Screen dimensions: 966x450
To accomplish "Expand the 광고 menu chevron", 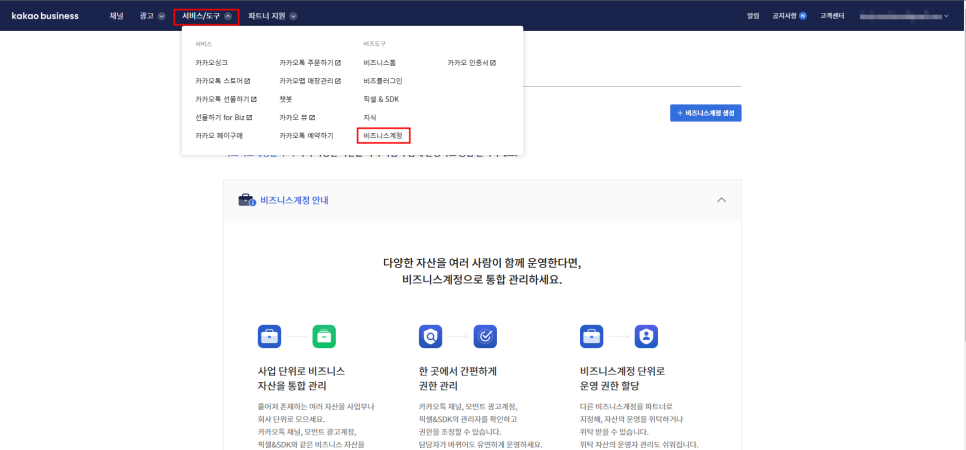I will pyautogui.click(x=161, y=16).
